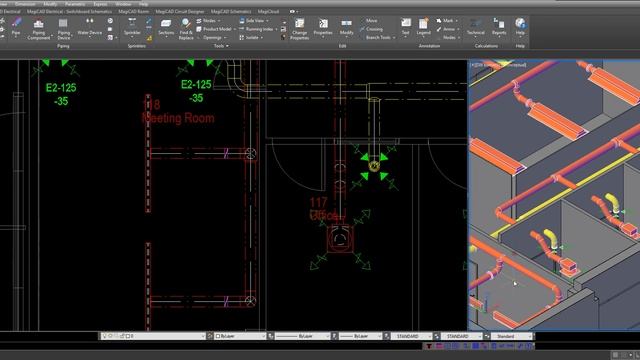Screen dimensions: 640x360
Task: Click the lower meeting room sprinkler head circle
Action: pos(251,301)
